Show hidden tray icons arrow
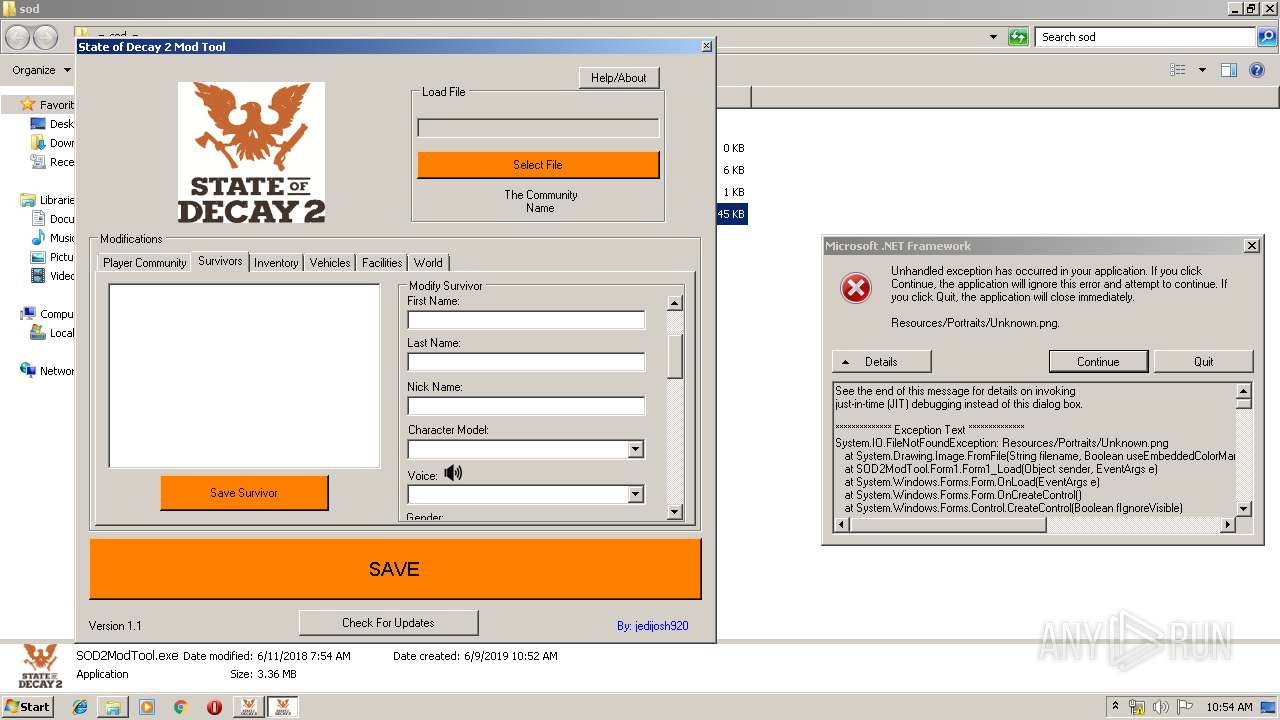 [x=1116, y=707]
